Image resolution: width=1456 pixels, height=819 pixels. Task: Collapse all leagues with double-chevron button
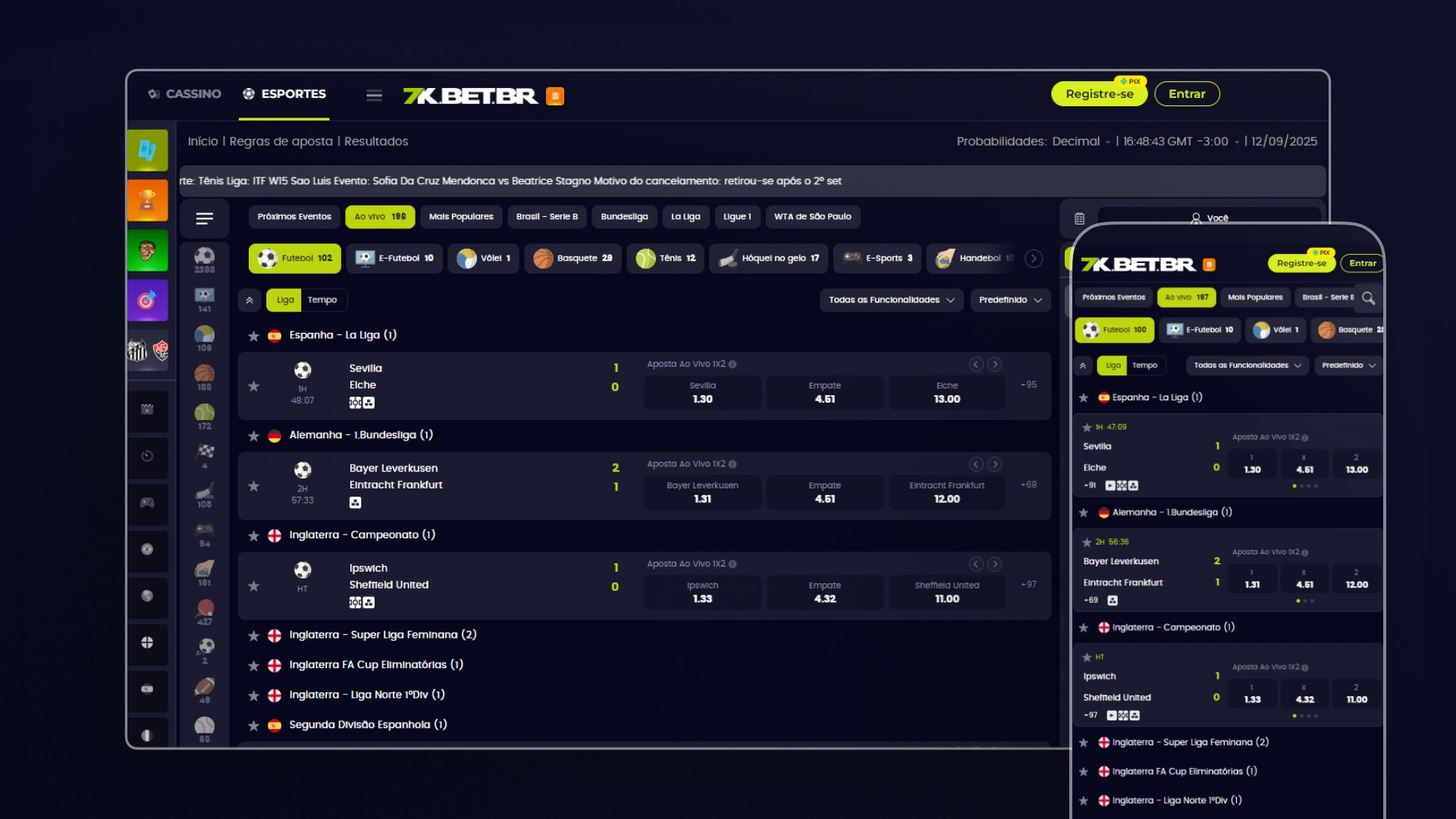[249, 300]
